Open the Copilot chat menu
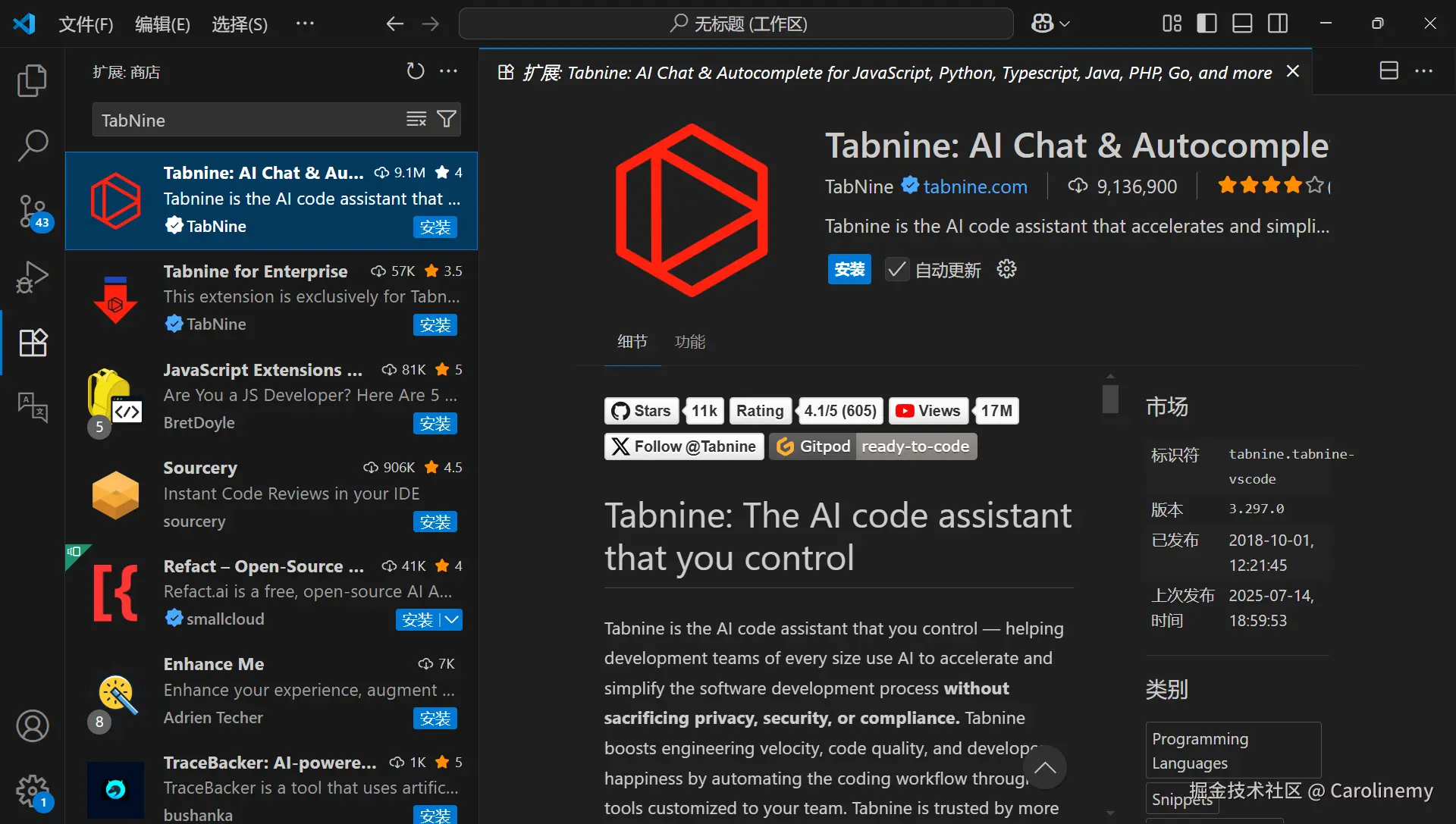1456x824 pixels. click(x=1050, y=23)
